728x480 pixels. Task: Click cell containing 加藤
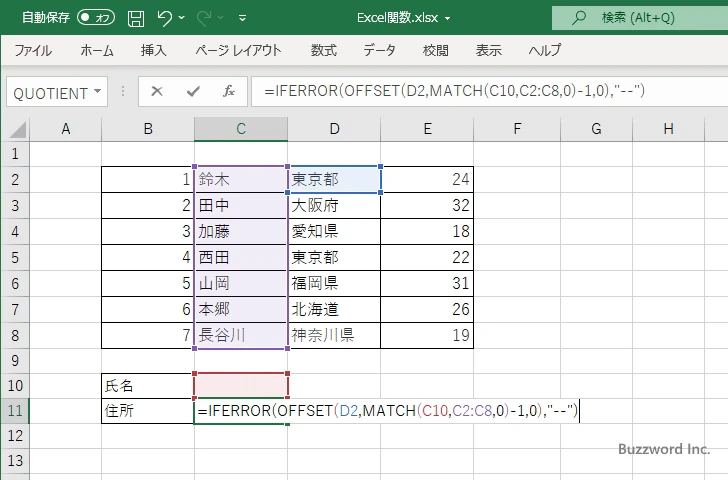[x=241, y=231]
